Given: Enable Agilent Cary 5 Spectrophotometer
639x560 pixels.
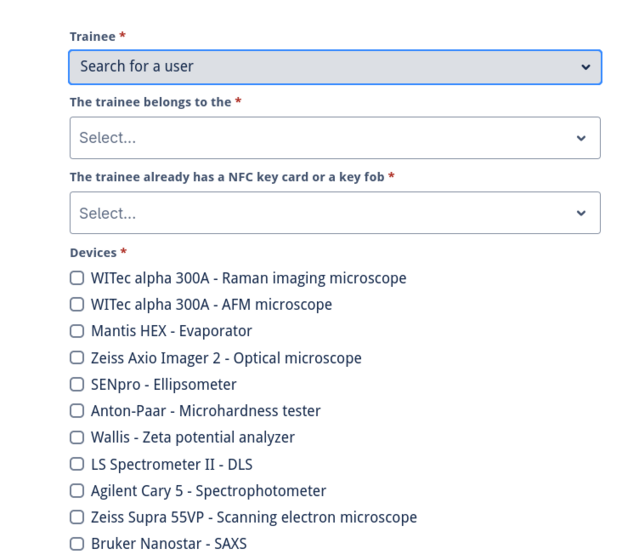Looking at the screenshot, I should pyautogui.click(x=77, y=491).
